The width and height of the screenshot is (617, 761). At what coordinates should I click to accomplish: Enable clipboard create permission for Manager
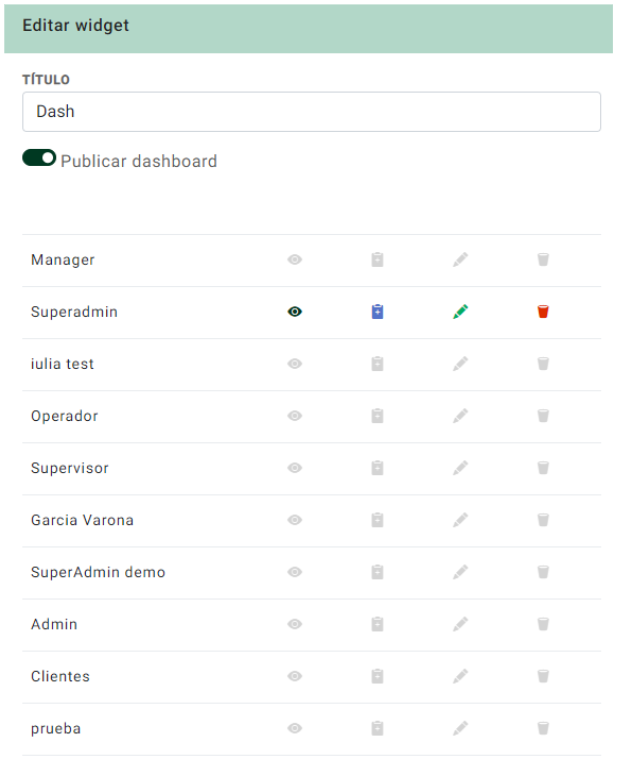[x=377, y=260]
